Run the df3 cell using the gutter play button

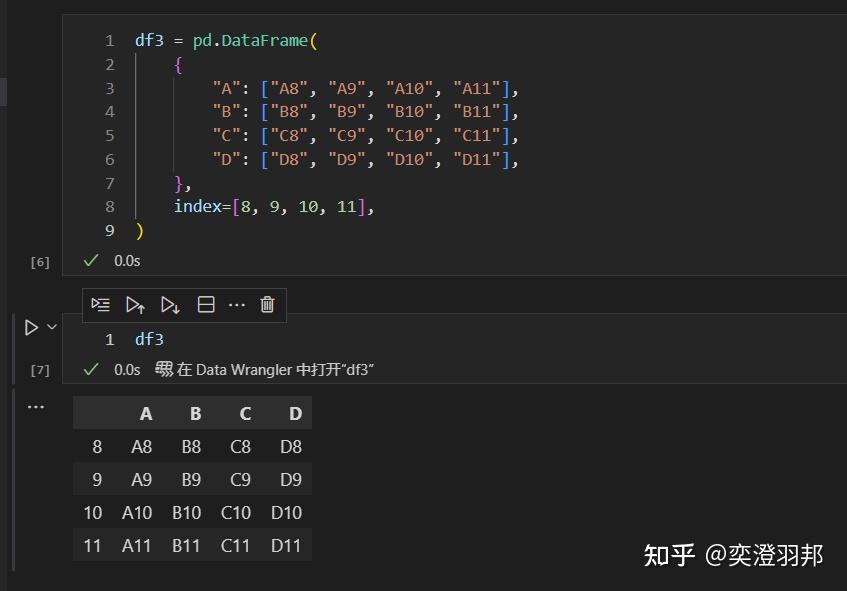coord(30,326)
